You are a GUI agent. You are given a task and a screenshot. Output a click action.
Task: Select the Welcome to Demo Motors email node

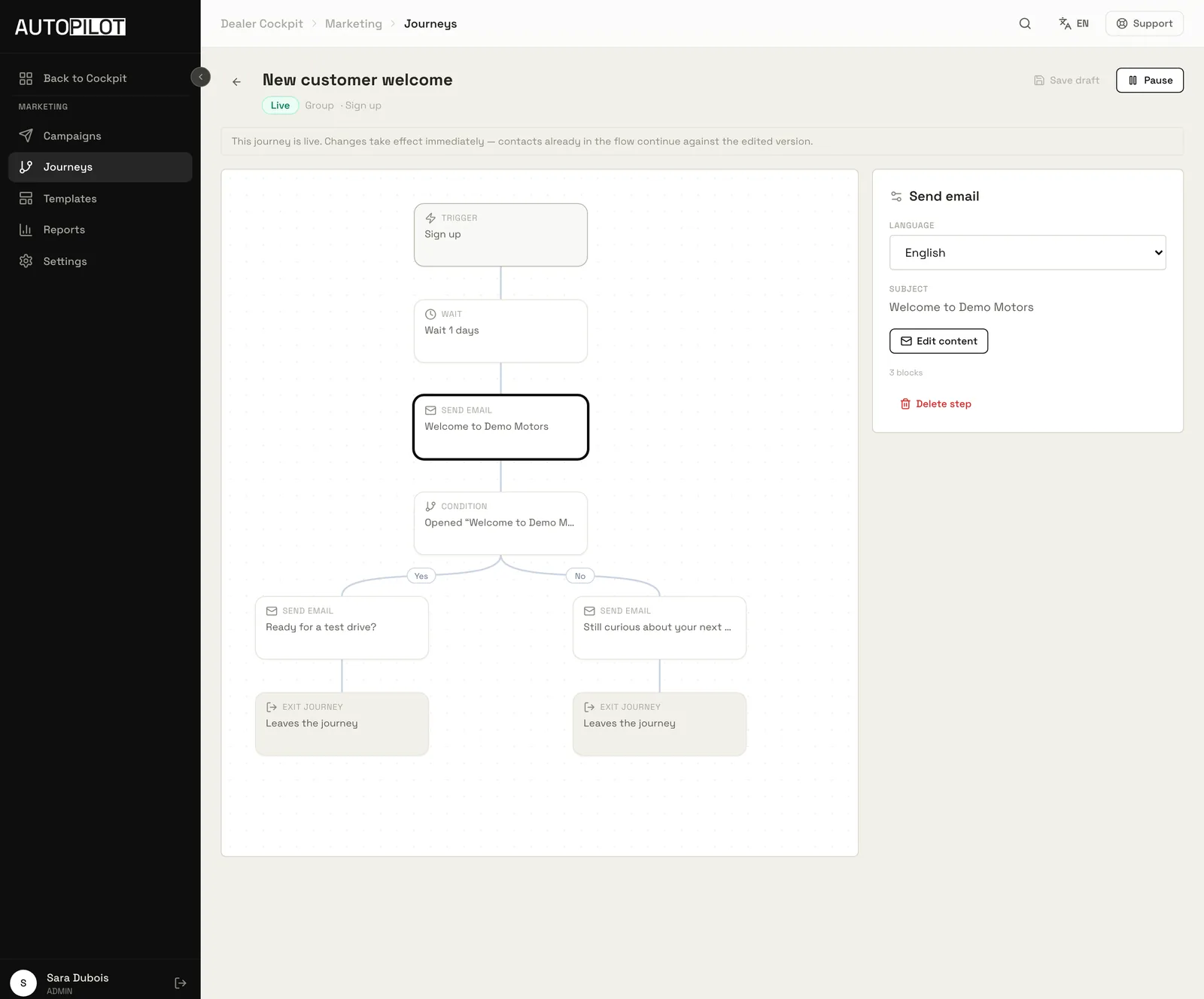click(500, 427)
